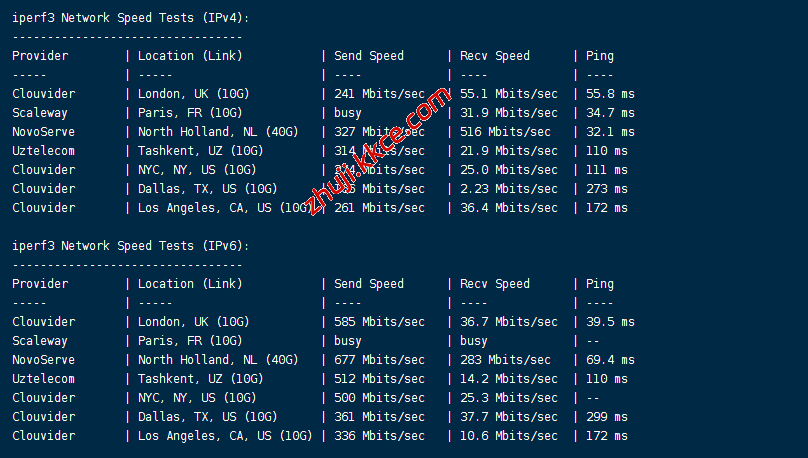Click the 55.8 ms ping value

click(610, 94)
